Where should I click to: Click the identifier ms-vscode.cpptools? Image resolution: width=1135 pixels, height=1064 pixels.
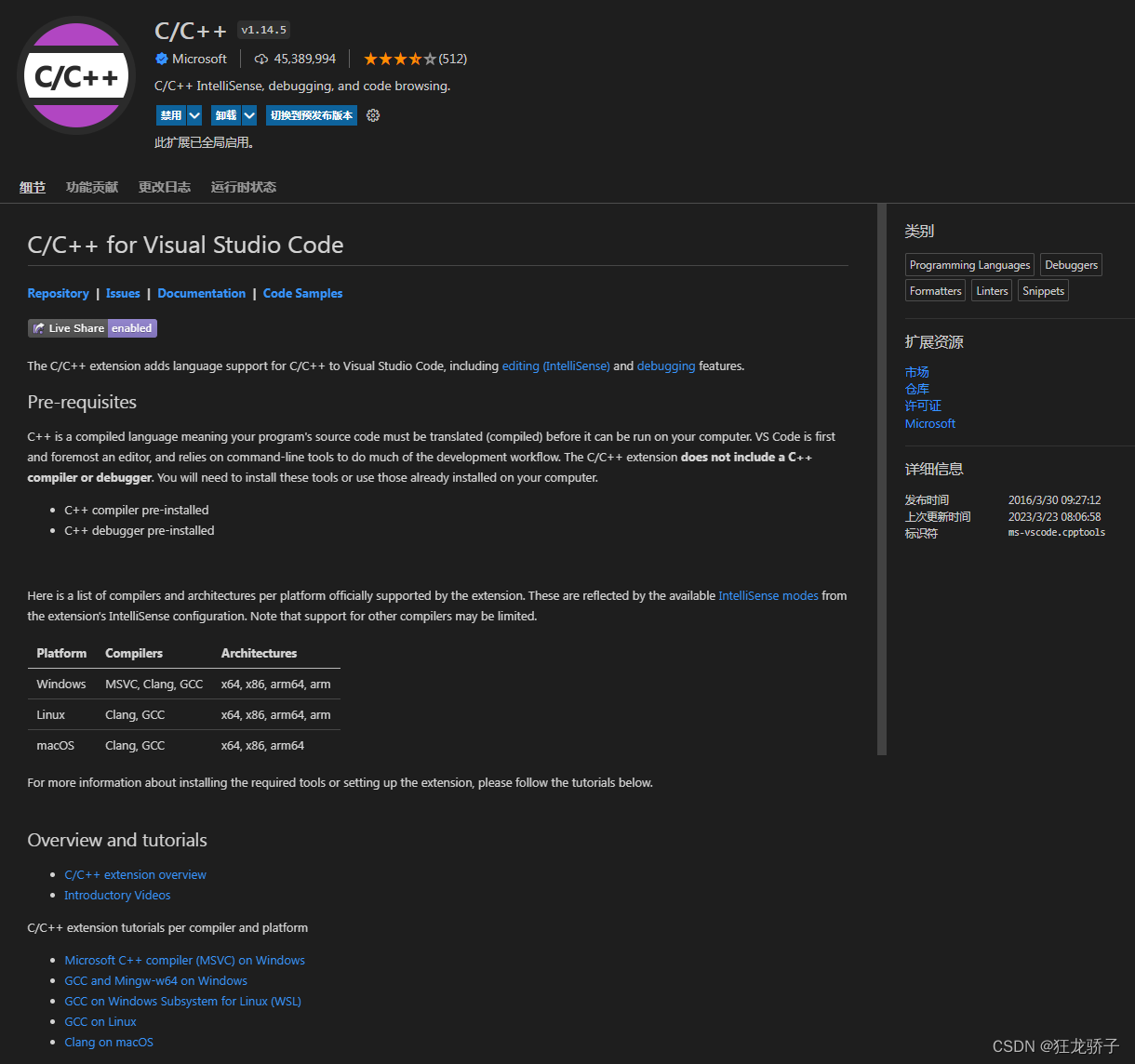pos(1057,533)
